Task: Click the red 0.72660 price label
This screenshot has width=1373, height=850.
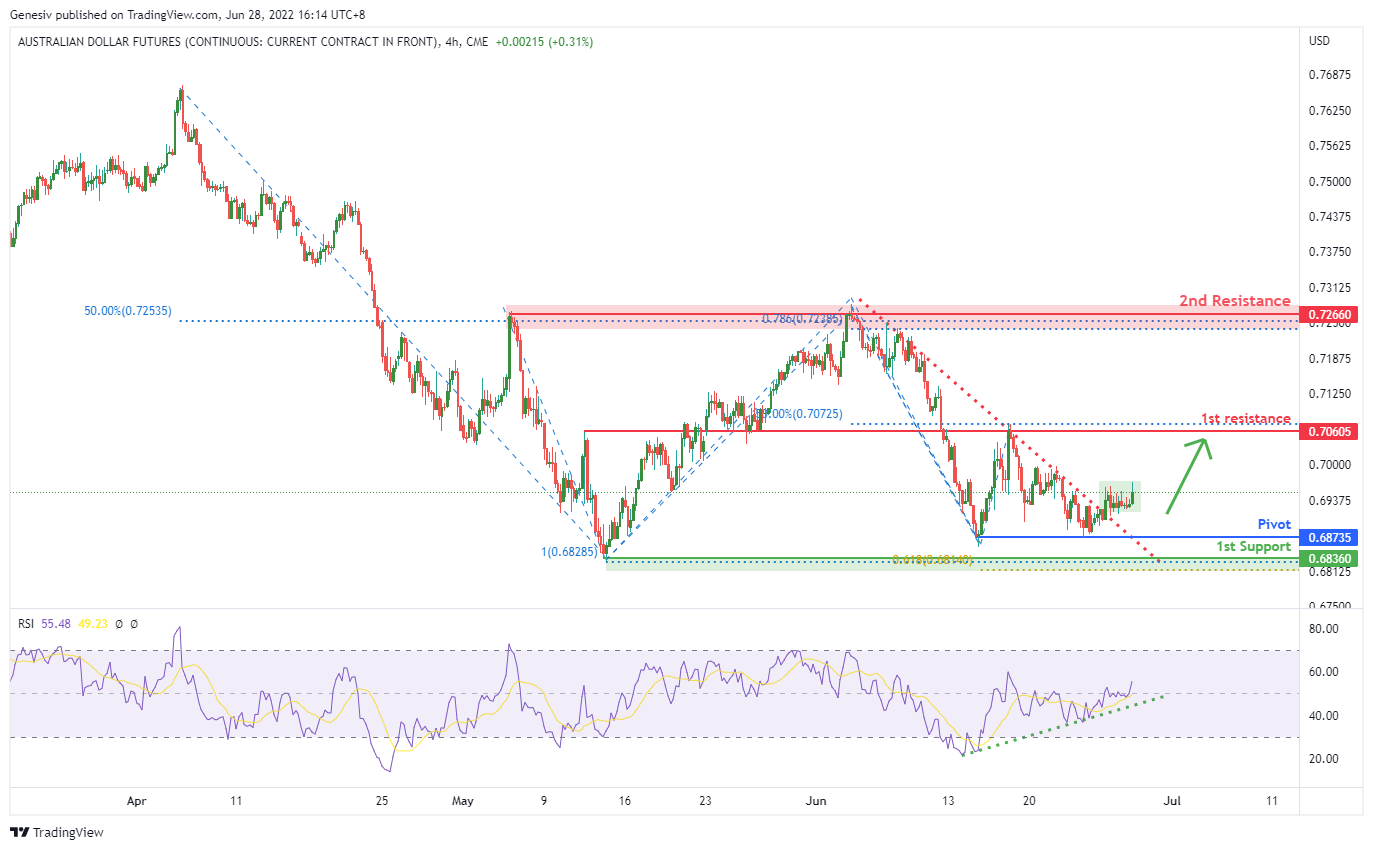Action: coord(1328,315)
